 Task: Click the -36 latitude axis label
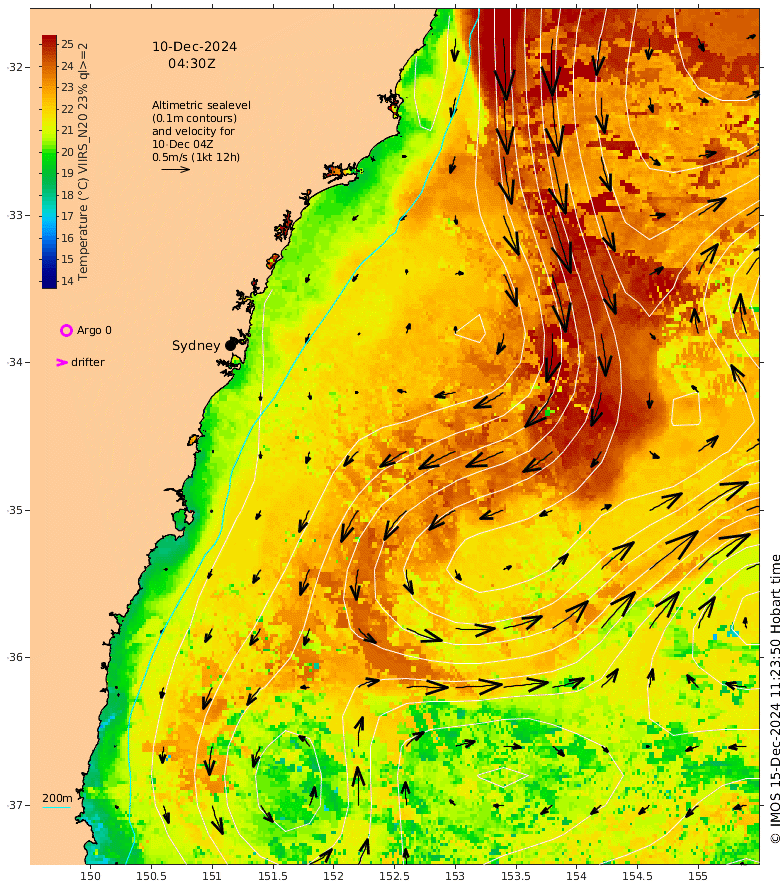[16, 657]
